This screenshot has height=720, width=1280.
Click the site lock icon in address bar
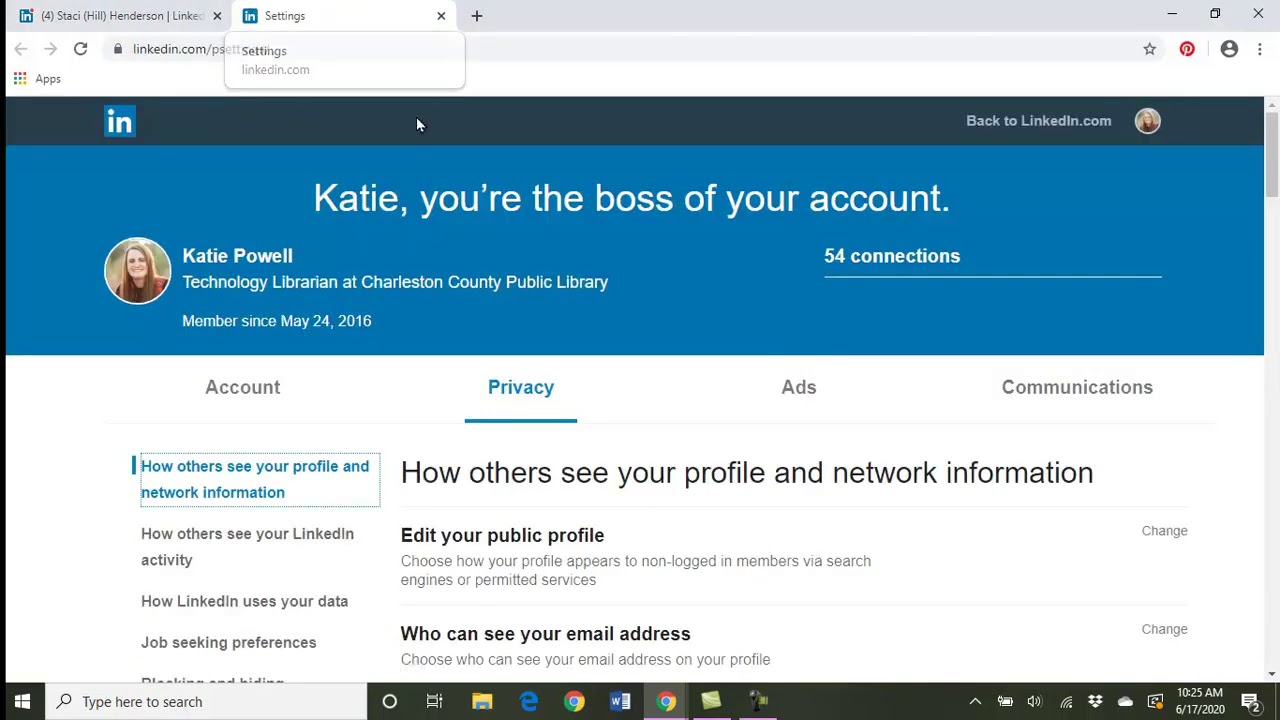[x=117, y=49]
